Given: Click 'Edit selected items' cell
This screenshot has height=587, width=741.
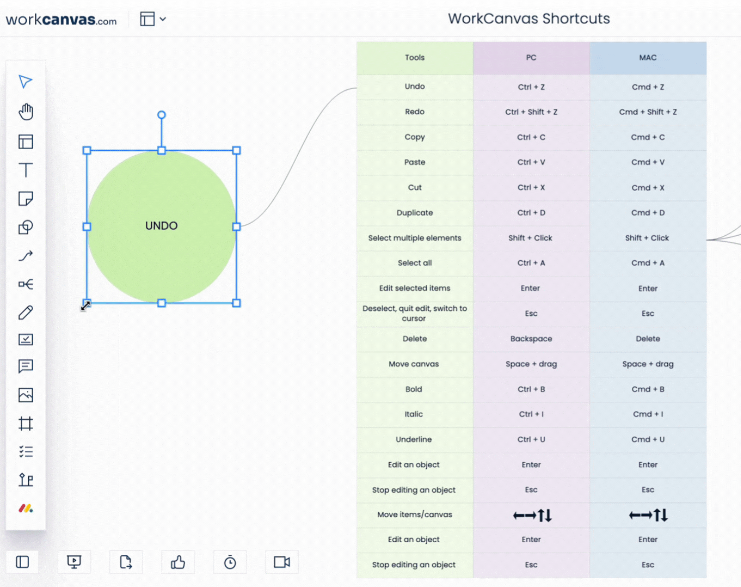Looking at the screenshot, I should [x=414, y=288].
